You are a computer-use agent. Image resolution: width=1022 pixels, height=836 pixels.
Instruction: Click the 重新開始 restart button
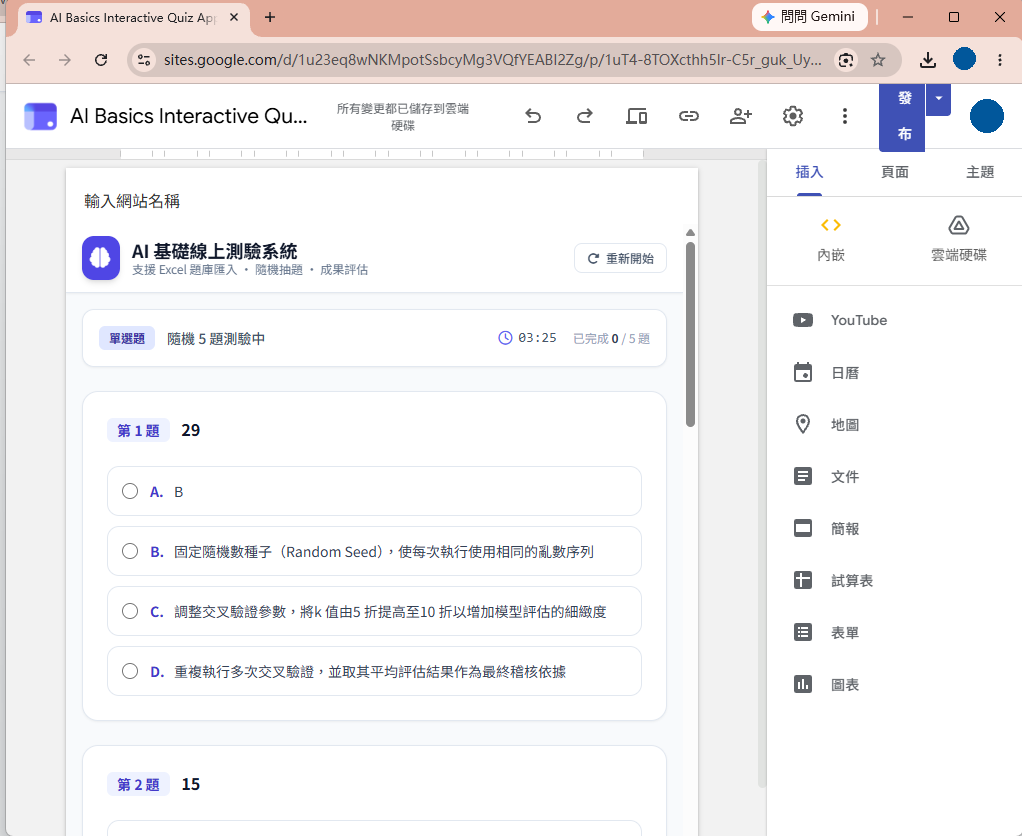coord(620,258)
